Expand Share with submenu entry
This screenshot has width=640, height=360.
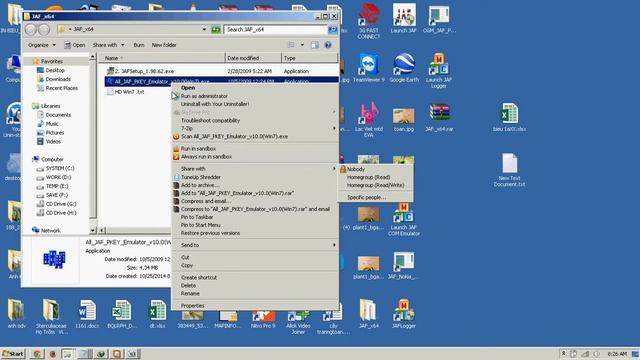pyautogui.click(x=255, y=169)
